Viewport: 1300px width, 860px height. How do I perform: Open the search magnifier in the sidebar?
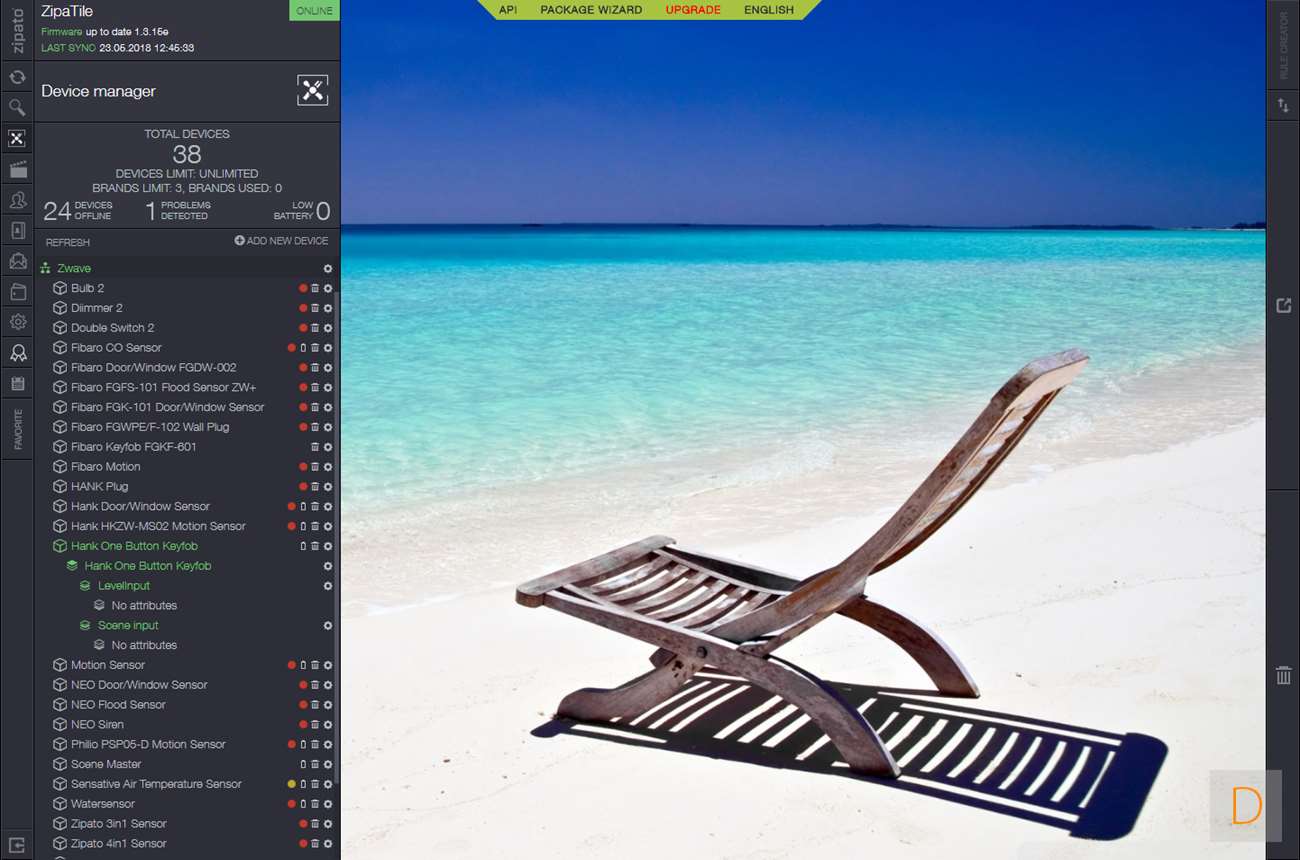pyautogui.click(x=17, y=107)
